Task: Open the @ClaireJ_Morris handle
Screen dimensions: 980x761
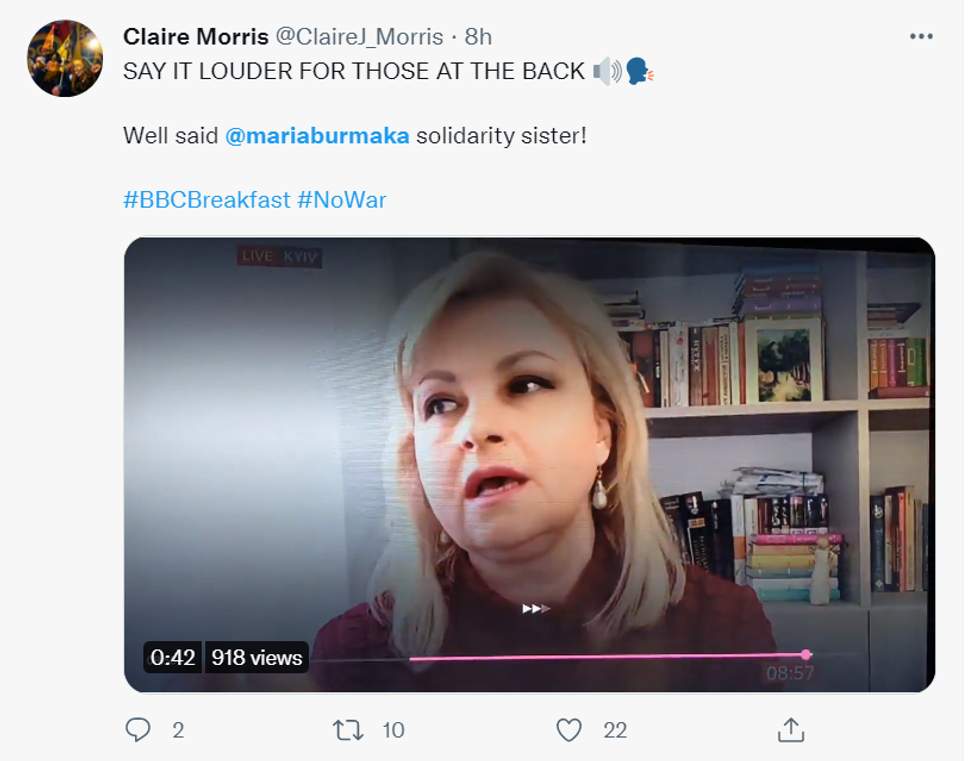Action: [x=359, y=37]
